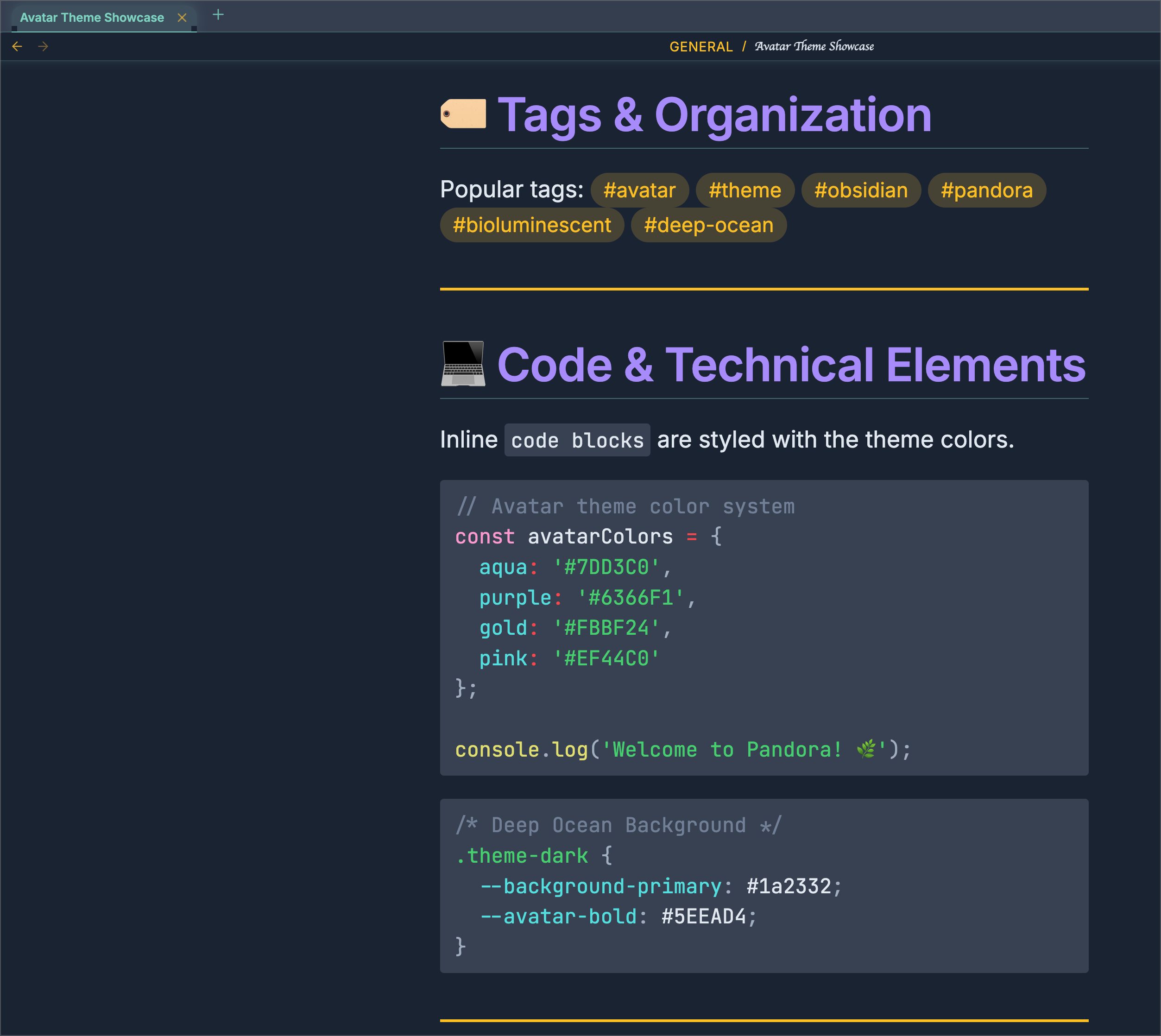Click the 'Popular tags:' label text
1161x1036 pixels.
click(511, 190)
